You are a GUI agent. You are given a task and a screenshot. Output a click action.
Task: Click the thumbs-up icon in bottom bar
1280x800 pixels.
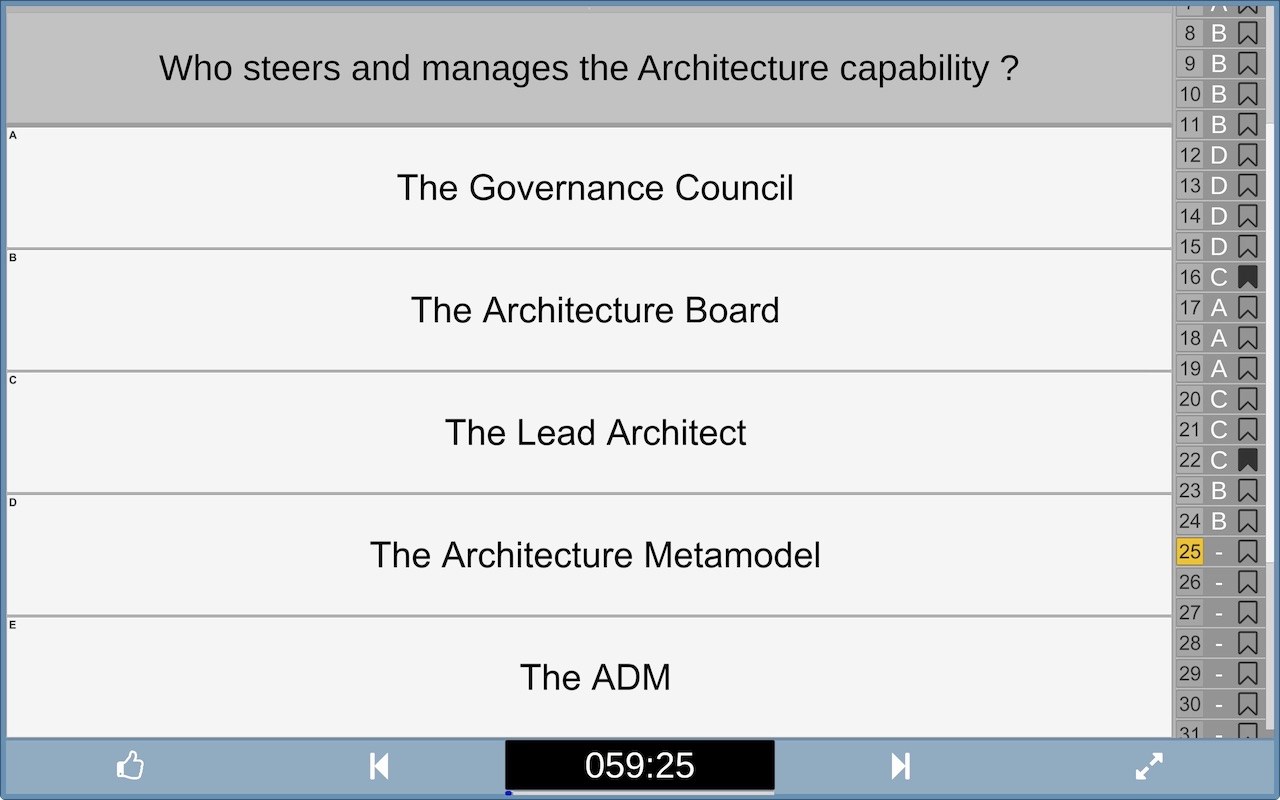point(130,767)
